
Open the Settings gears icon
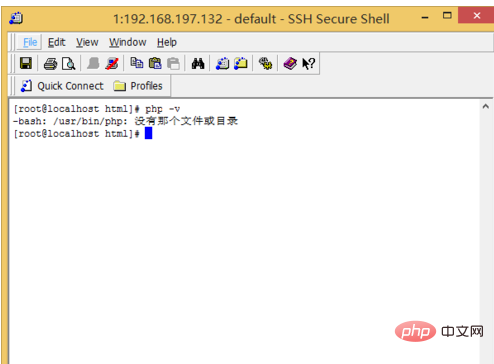tap(265, 63)
